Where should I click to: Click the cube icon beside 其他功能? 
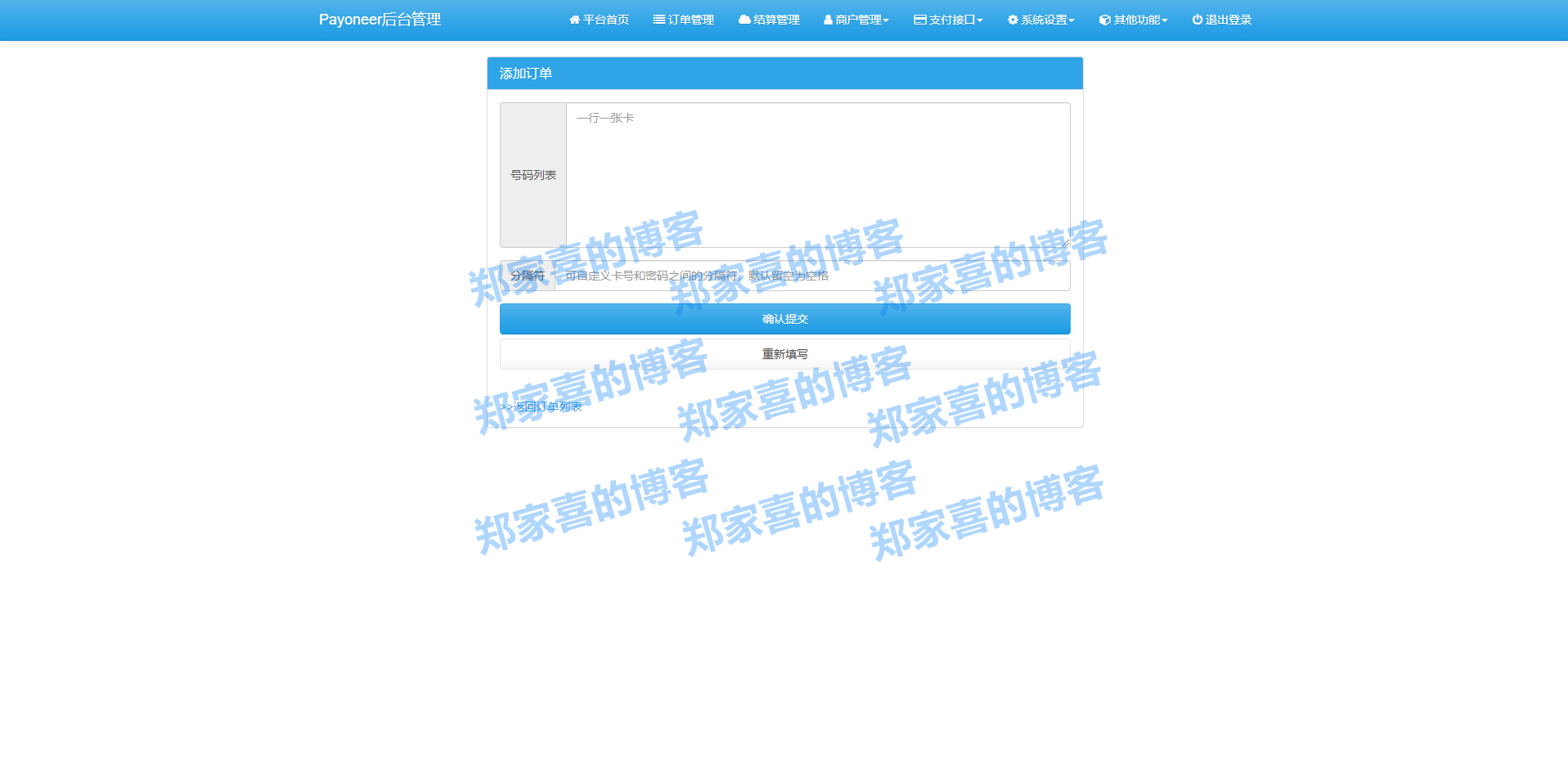(1105, 20)
